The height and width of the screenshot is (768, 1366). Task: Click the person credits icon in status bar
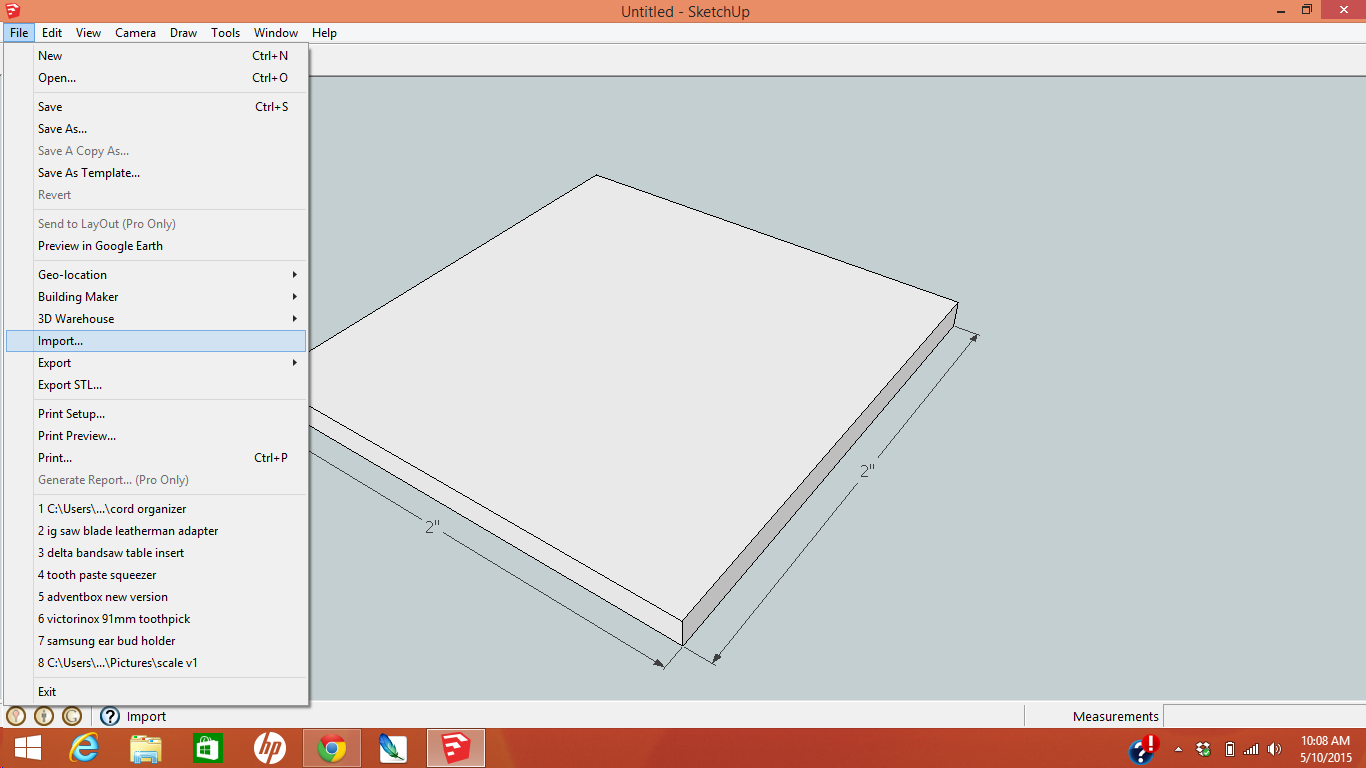tap(44, 716)
